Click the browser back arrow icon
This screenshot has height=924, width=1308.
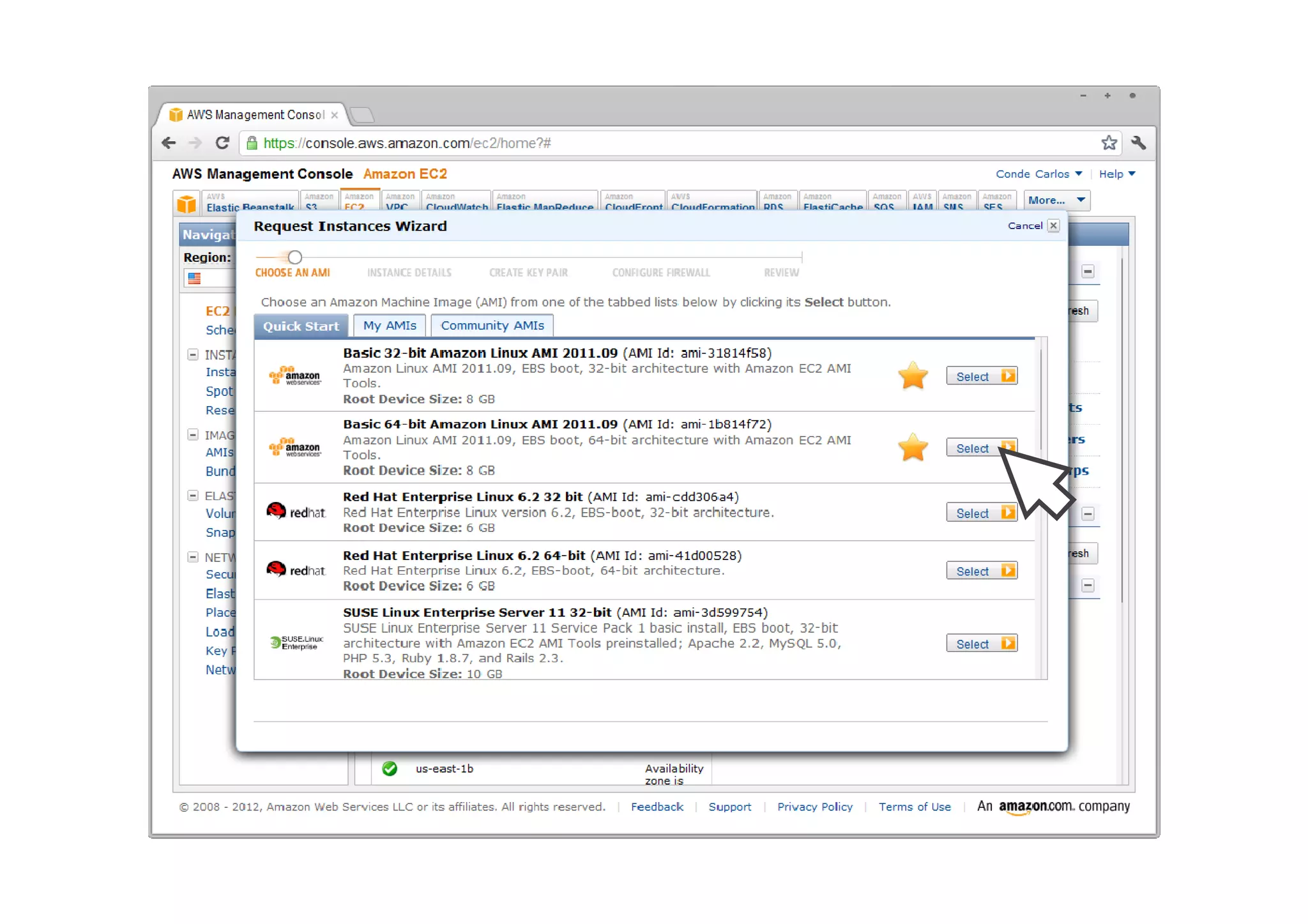(169, 143)
